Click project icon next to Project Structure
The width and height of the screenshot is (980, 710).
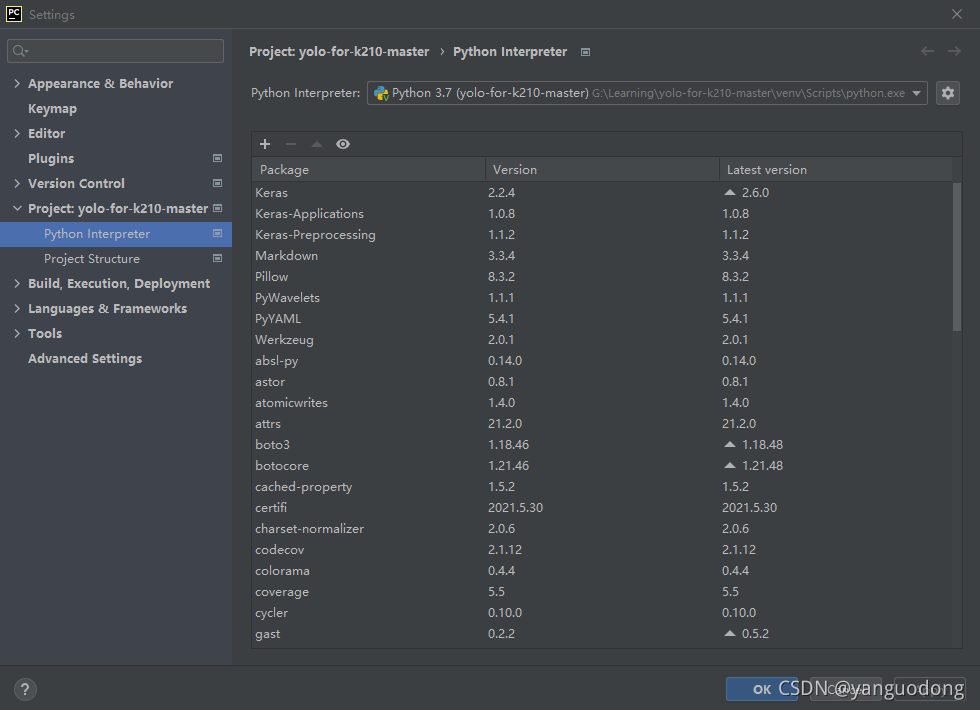pos(218,258)
